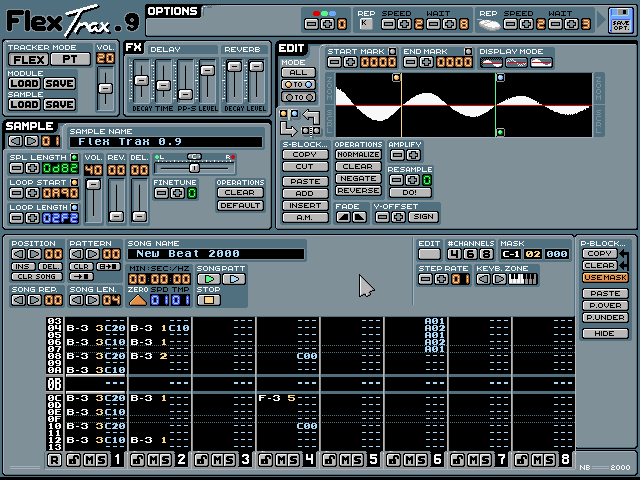The image size is (640, 480).
Task: Set the edit mode to ALL
Action: (298, 73)
